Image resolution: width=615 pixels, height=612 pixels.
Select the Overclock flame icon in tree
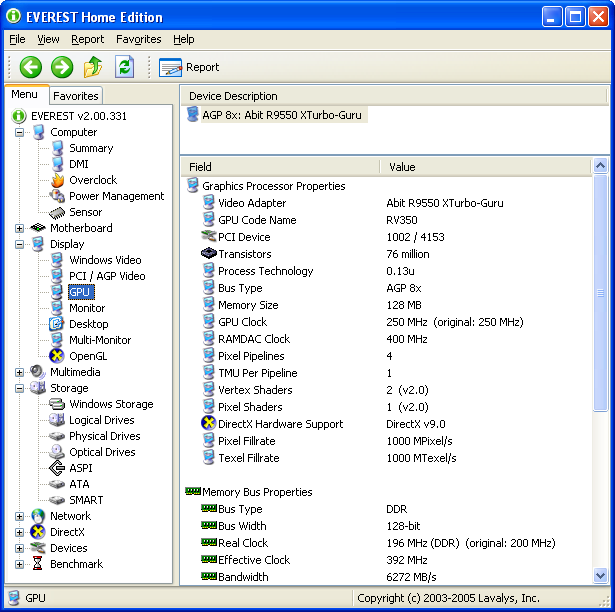point(58,180)
